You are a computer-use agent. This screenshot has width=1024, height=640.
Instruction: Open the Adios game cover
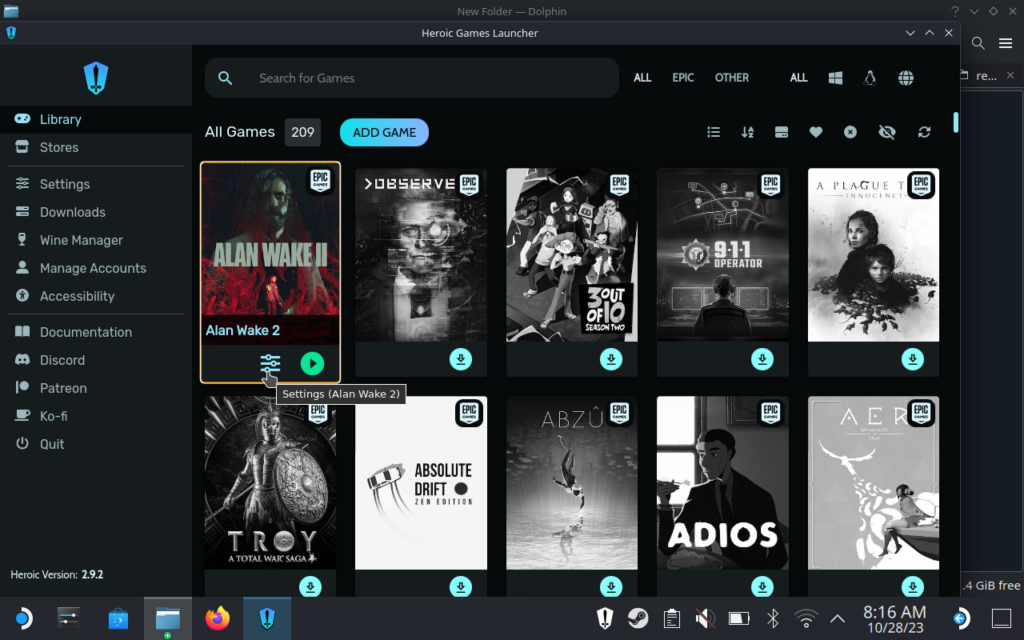click(x=722, y=483)
